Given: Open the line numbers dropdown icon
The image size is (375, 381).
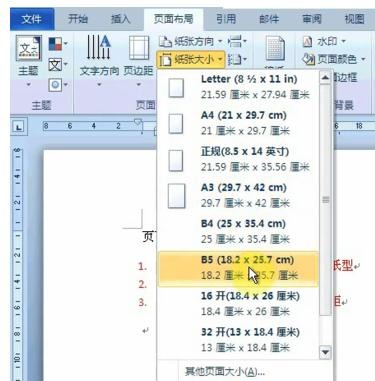Looking at the screenshot, I should coord(237,60).
